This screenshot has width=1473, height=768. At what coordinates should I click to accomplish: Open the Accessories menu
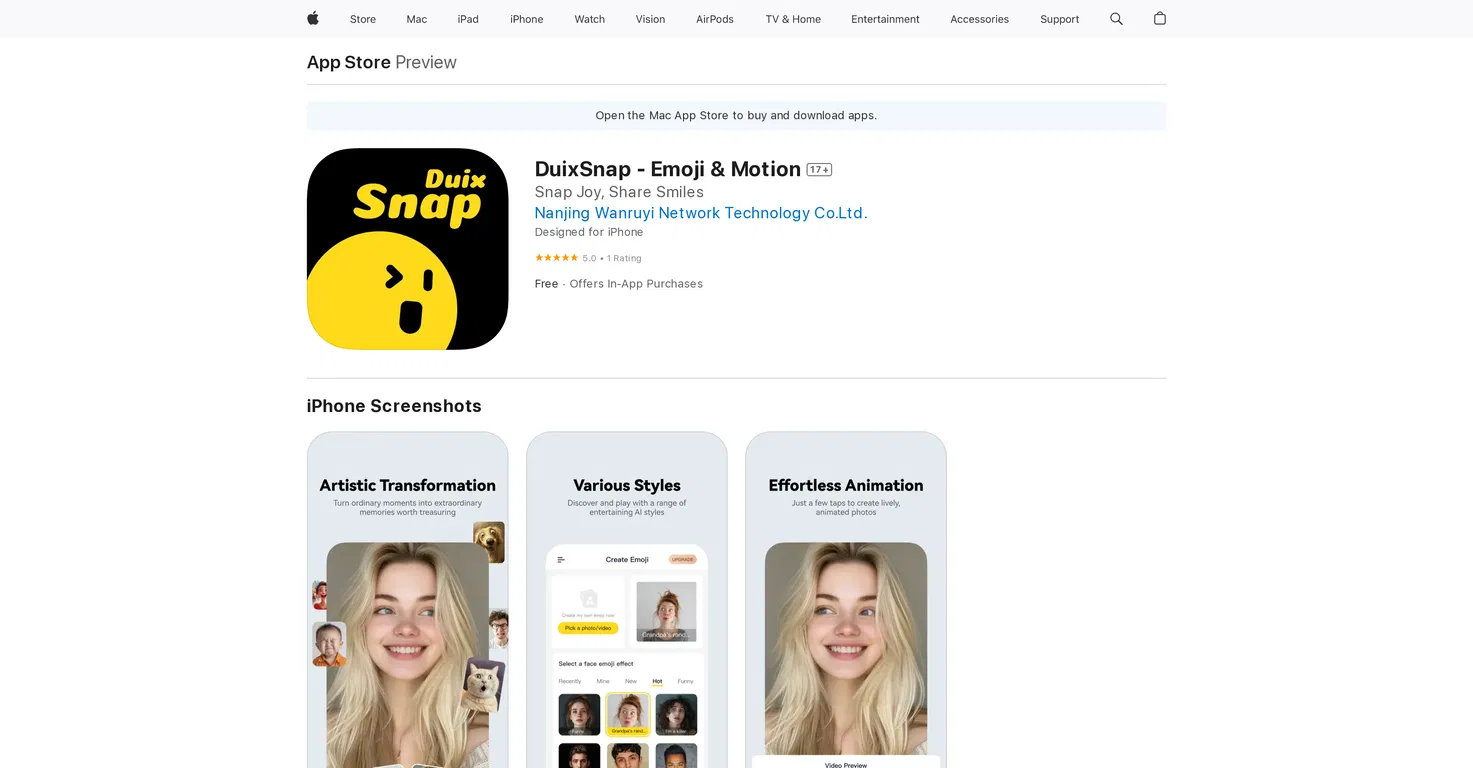[979, 19]
